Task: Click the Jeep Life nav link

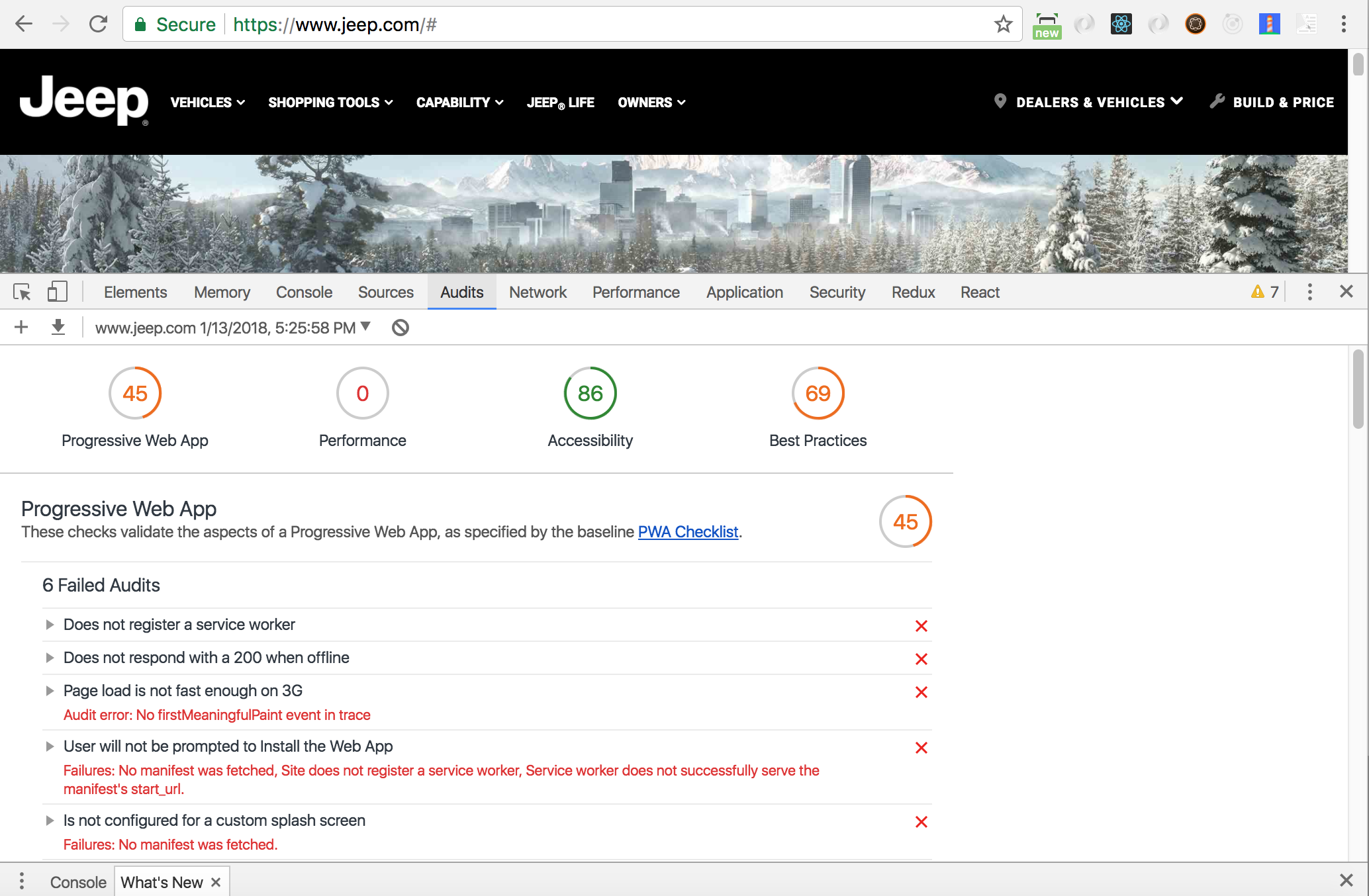Action: (x=561, y=103)
